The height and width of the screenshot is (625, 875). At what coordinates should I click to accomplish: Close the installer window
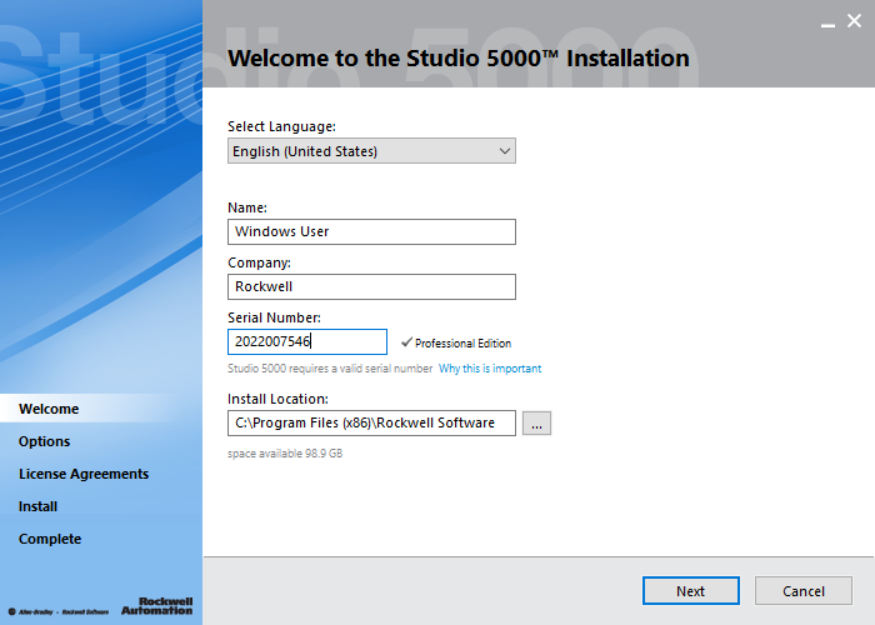point(854,21)
